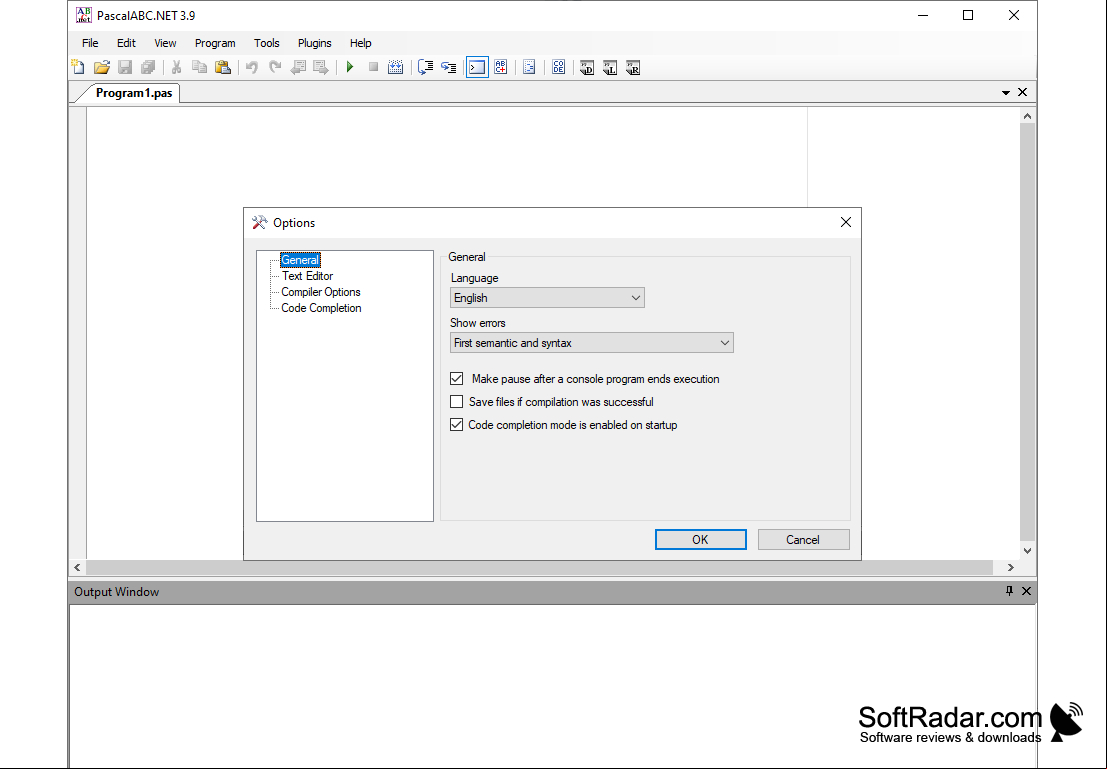
Task: Cut selection with the scissors icon
Action: (x=176, y=68)
